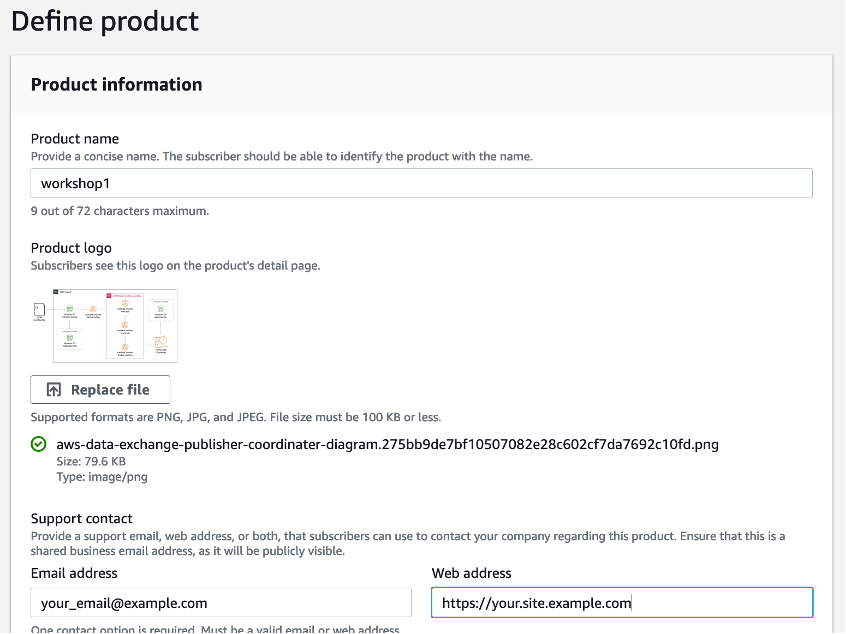Select the product logo diagram thumbnail
Image resolution: width=846 pixels, height=634 pixels.
(x=114, y=325)
